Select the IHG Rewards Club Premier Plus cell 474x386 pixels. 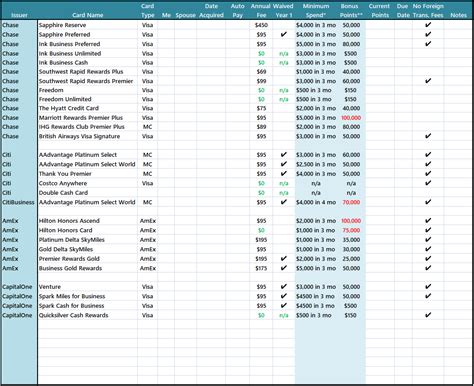[x=82, y=127]
